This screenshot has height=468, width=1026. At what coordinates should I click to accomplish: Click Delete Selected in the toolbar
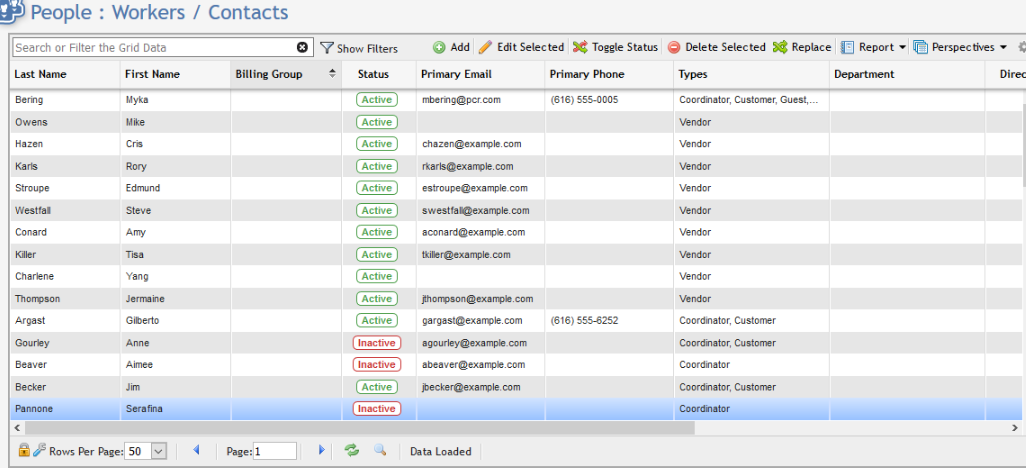[x=716, y=47]
